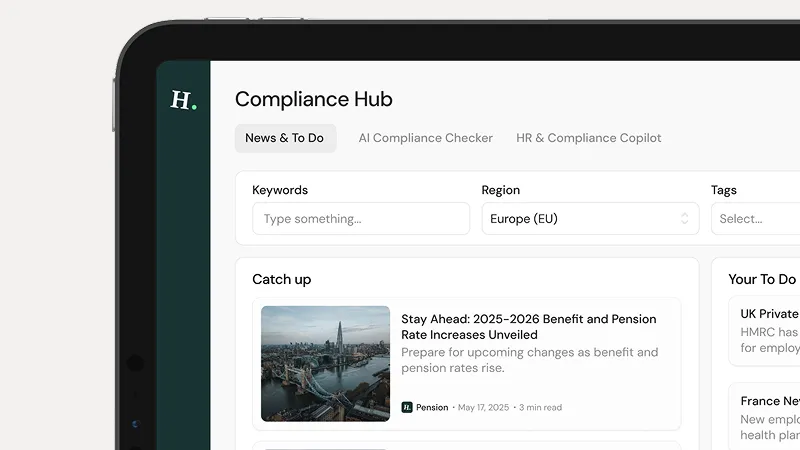Expand the Tags select dropdown
The width and height of the screenshot is (800, 450).
[755, 219]
